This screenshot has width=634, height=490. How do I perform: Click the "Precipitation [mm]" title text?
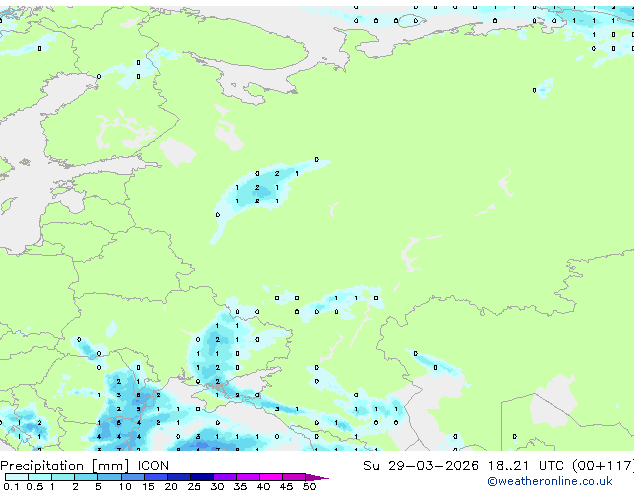(65, 466)
